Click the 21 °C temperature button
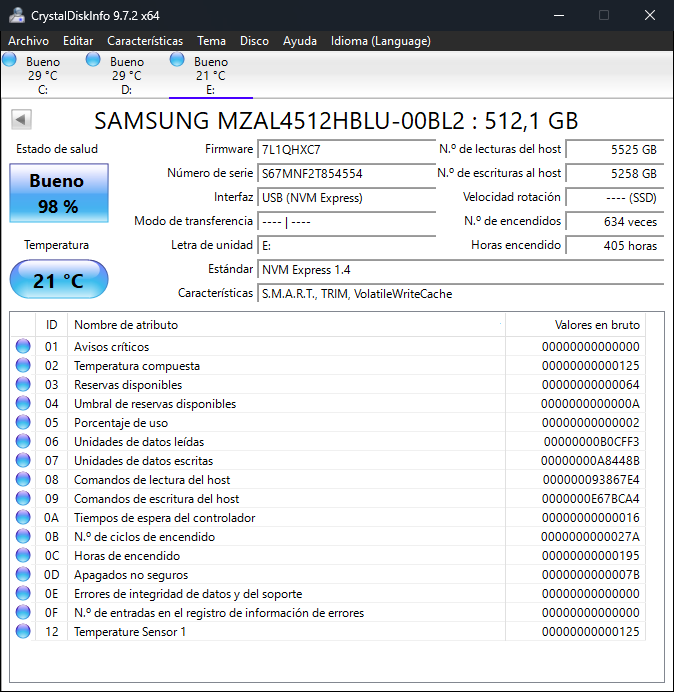The height and width of the screenshot is (692, 674). 59,279
